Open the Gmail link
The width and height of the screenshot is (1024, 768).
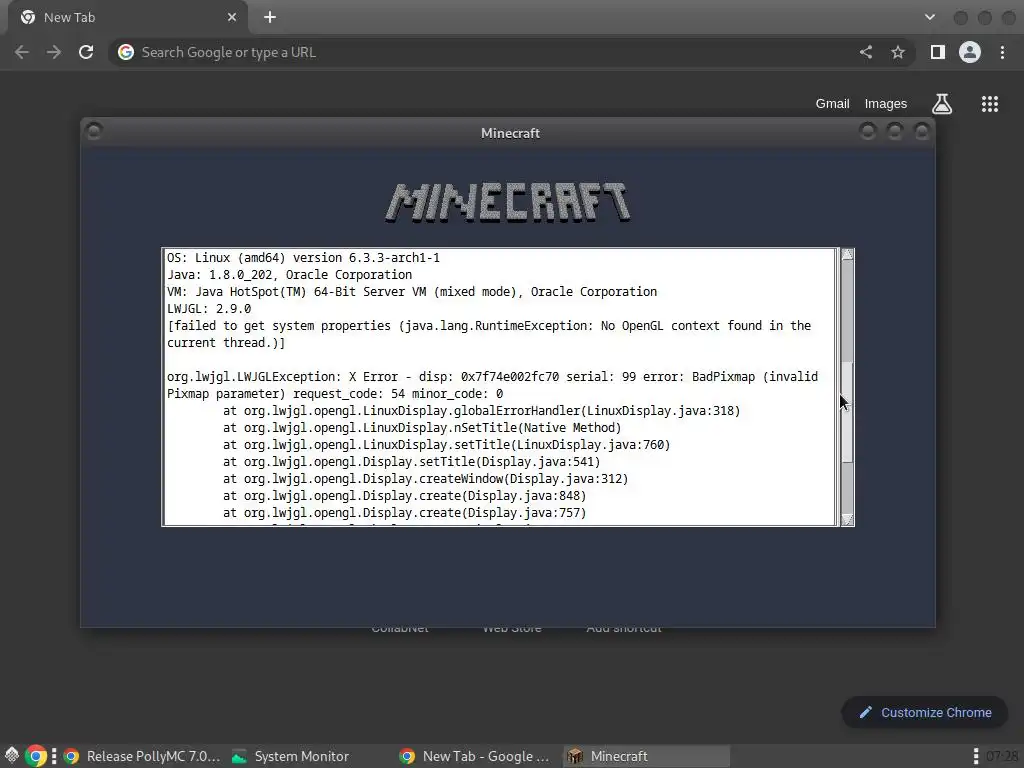[x=833, y=104]
